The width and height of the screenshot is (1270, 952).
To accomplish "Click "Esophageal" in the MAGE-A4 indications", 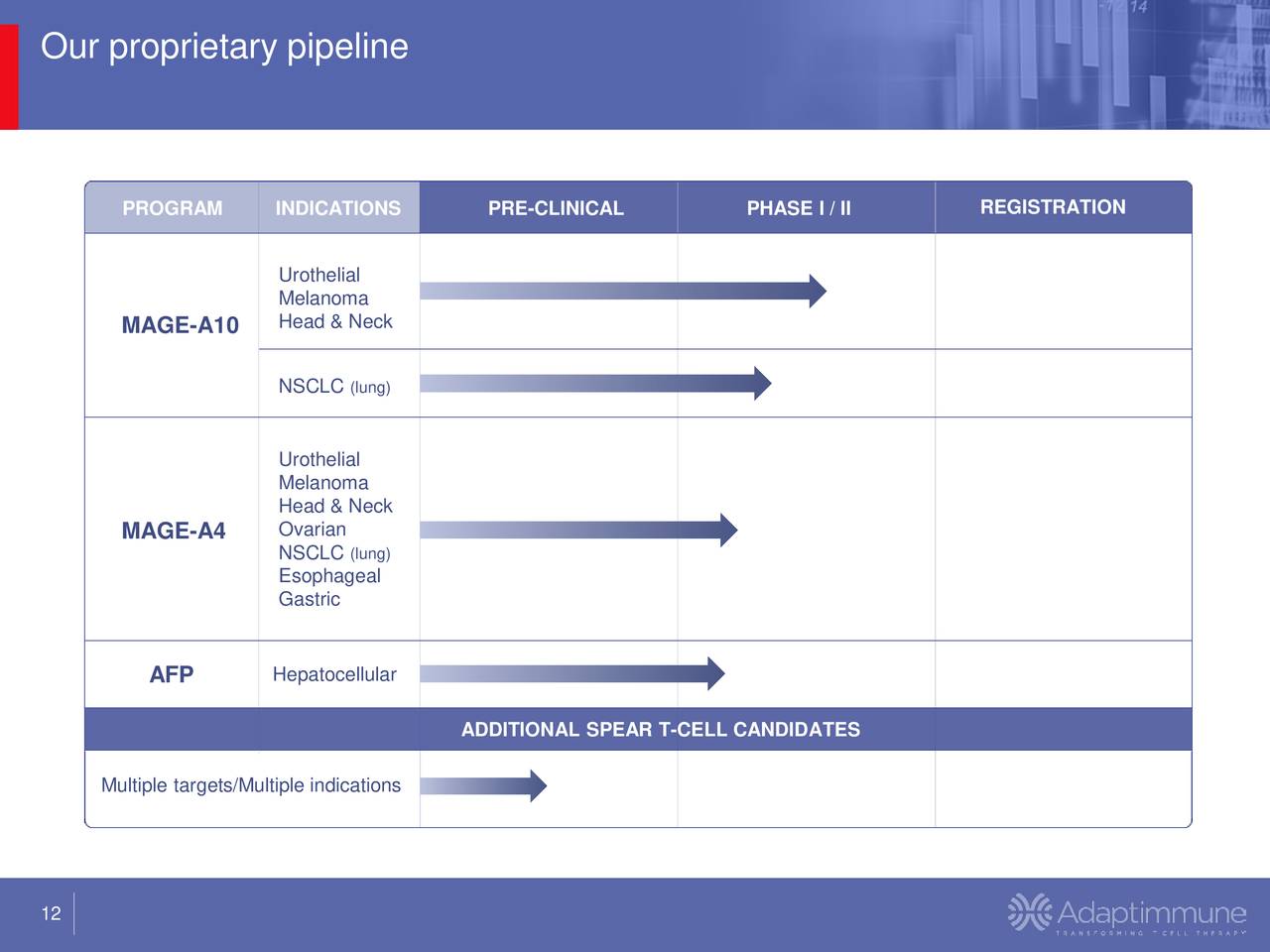I will 329,576.
